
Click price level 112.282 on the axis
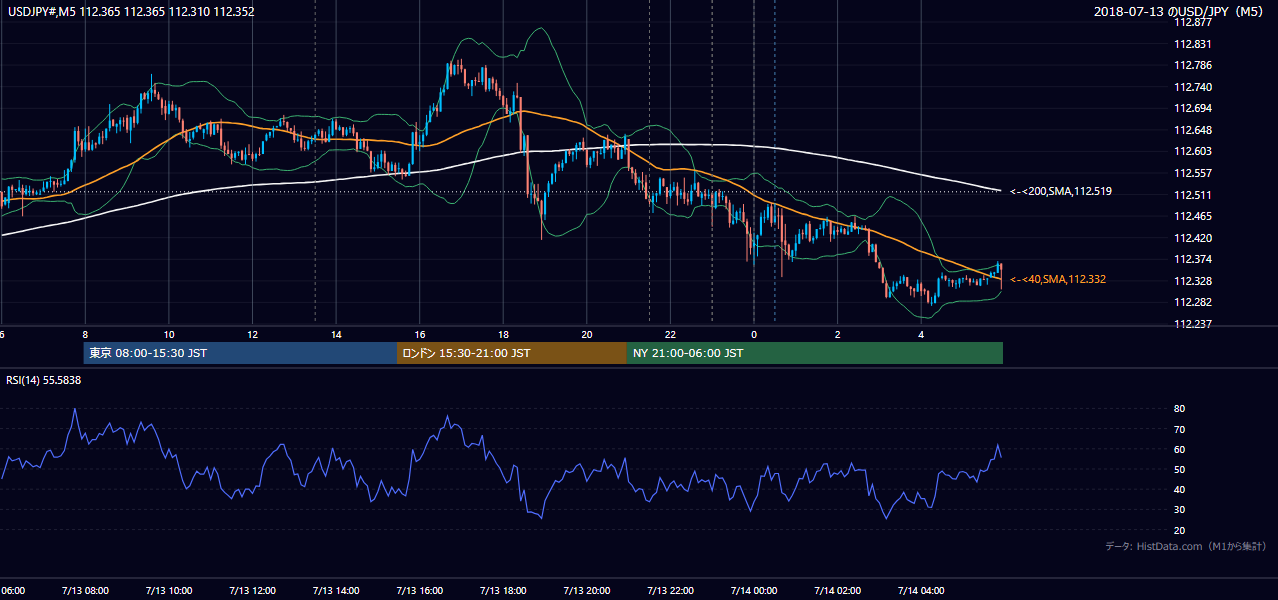point(1193,302)
